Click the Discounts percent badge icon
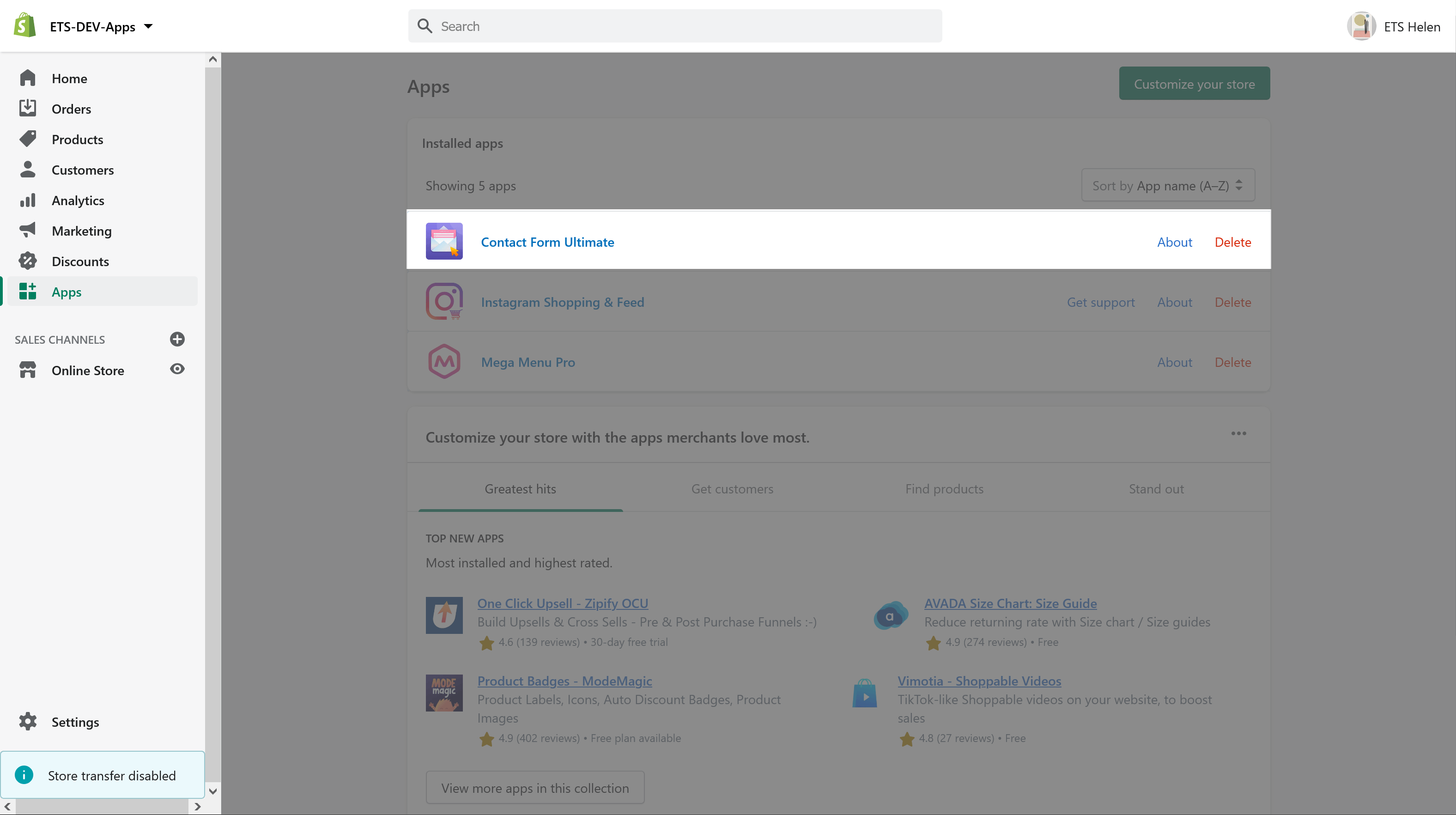This screenshot has height=815, width=1456. pos(27,261)
